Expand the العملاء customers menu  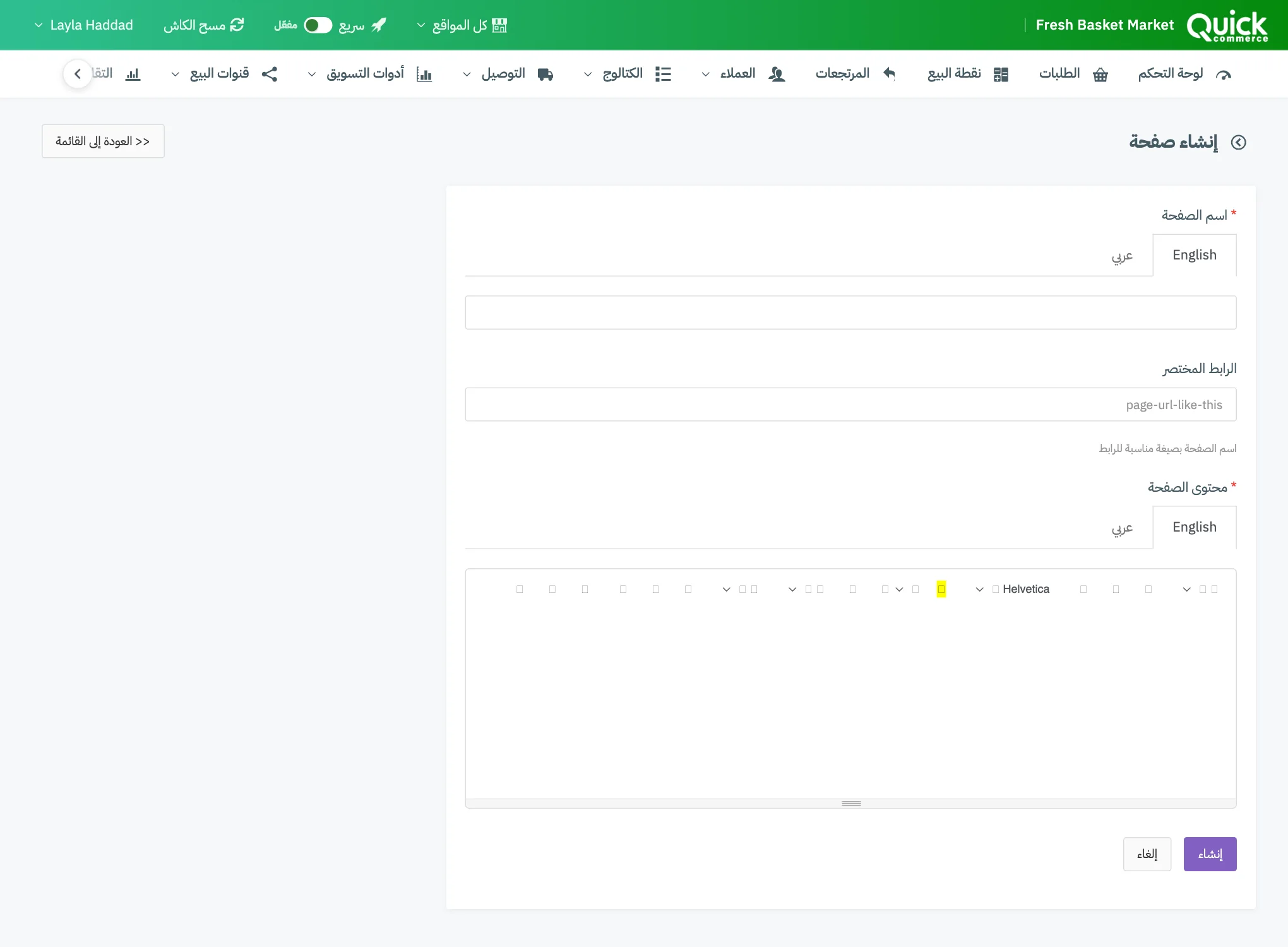(744, 74)
